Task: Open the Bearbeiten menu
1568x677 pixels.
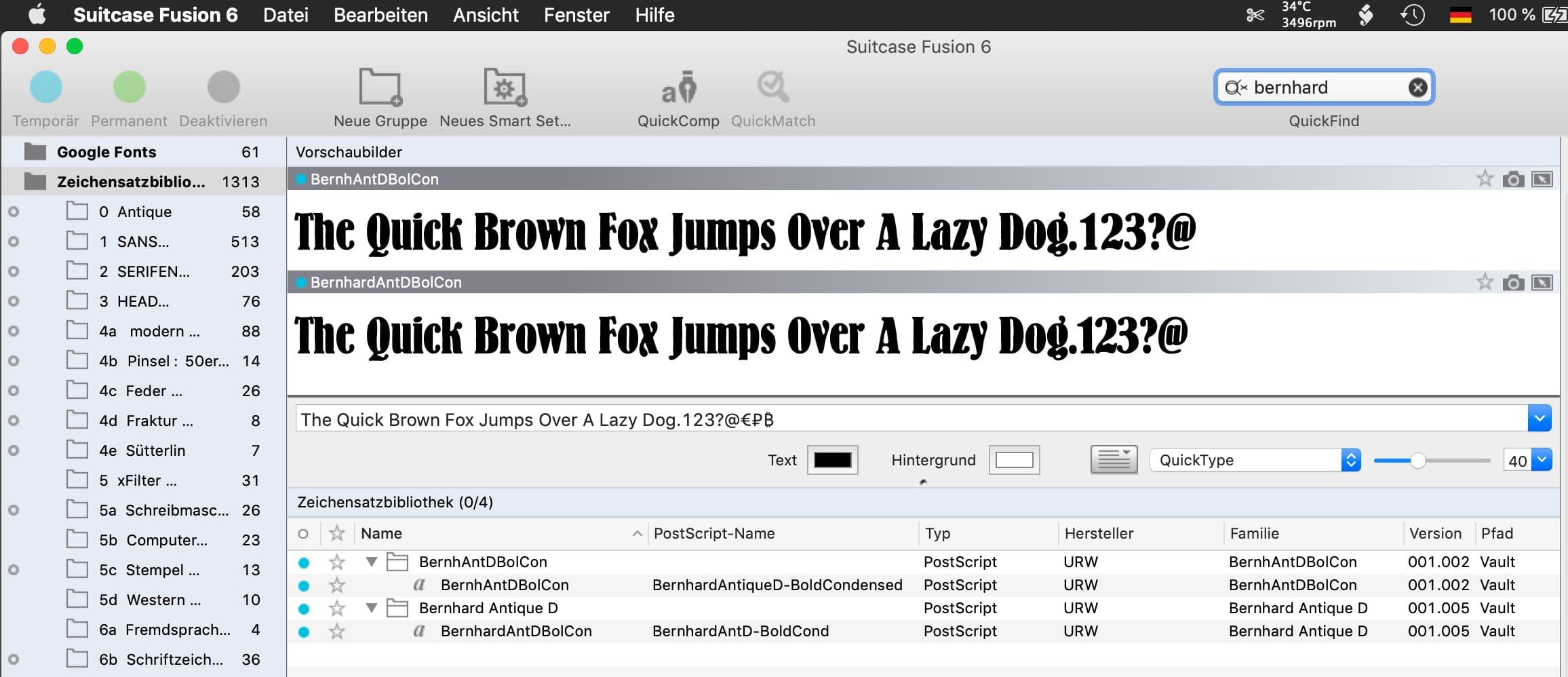Action: [380, 15]
